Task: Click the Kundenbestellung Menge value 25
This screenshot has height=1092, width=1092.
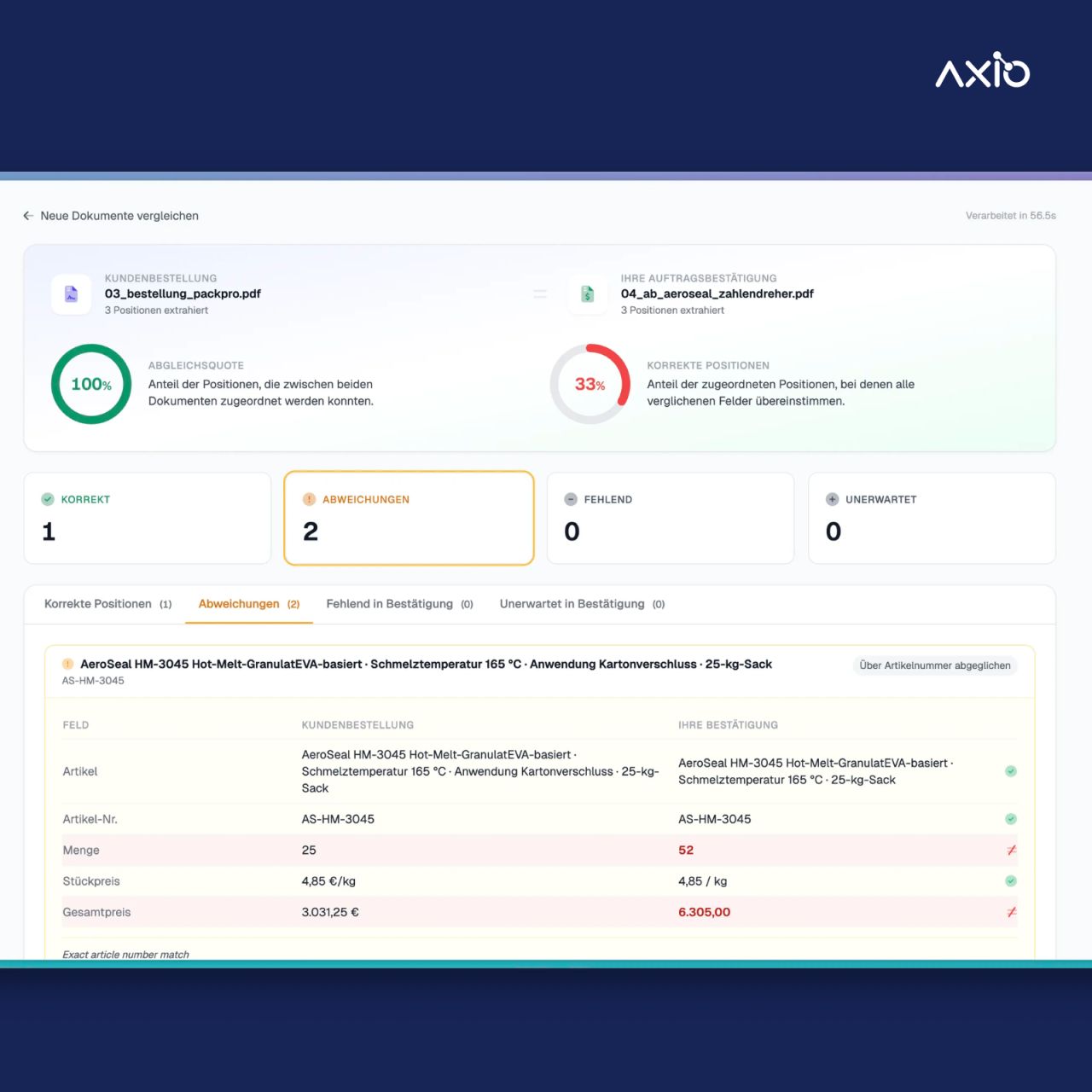Action: click(x=309, y=850)
